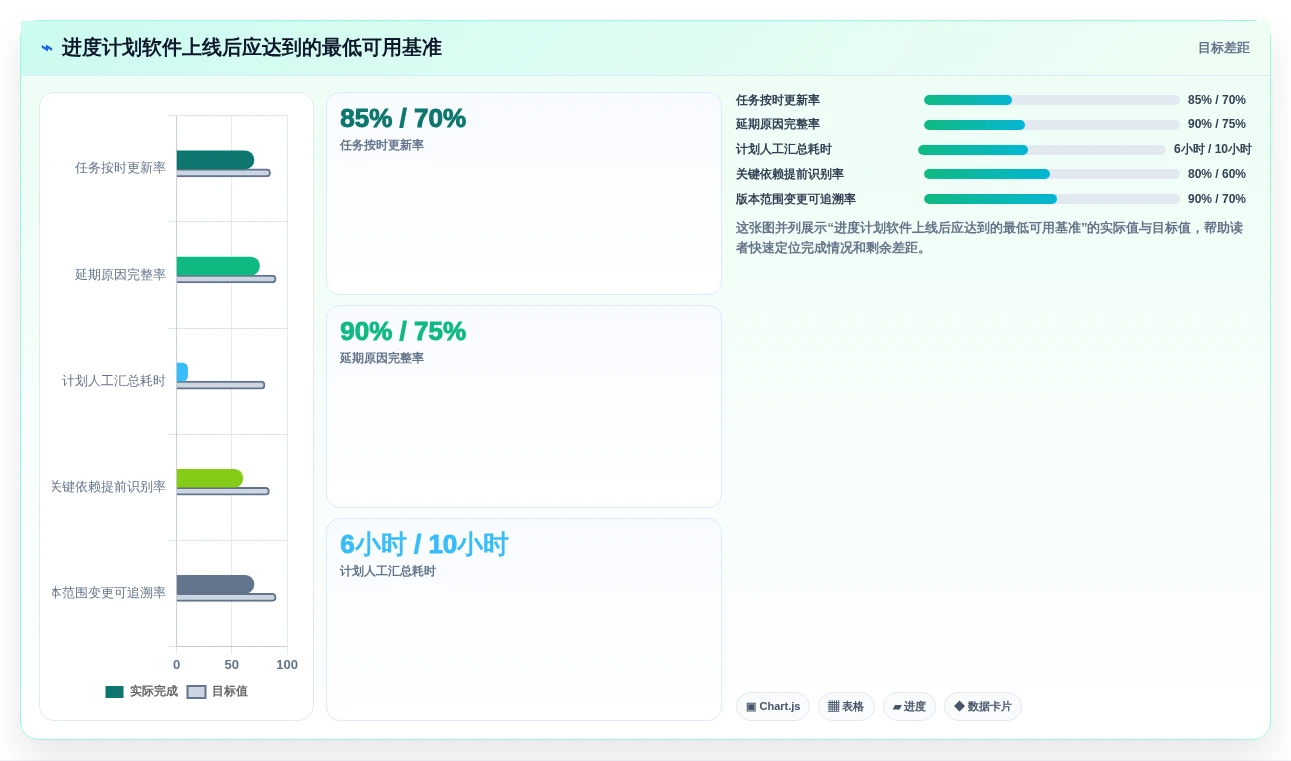Click the 版本范围变更可追溯率 row label in progress list
This screenshot has height=761, width=1291.
pos(796,199)
